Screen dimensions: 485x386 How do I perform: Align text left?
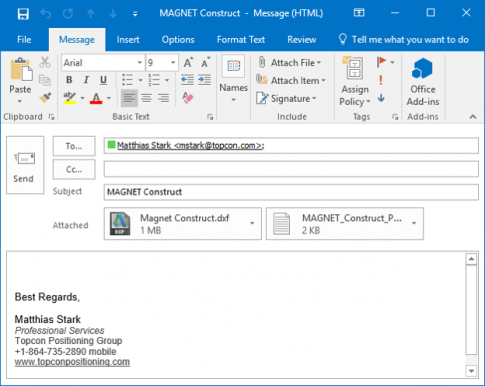click(x=129, y=98)
